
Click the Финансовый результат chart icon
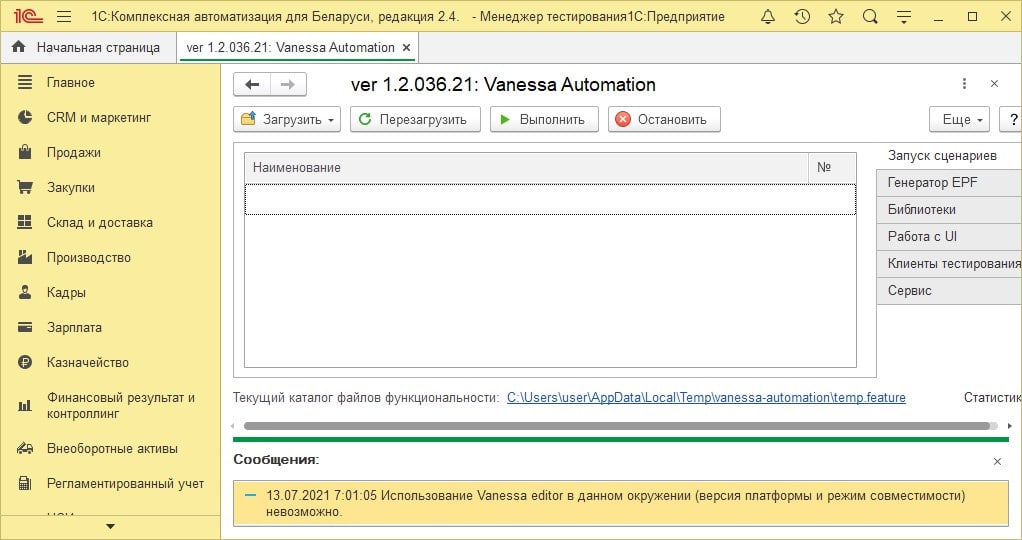pyautogui.click(x=25, y=406)
